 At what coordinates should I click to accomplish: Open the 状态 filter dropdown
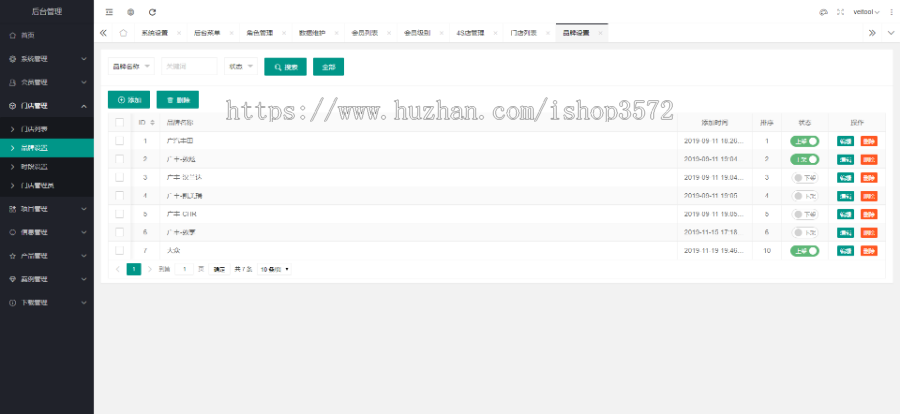[x=240, y=67]
